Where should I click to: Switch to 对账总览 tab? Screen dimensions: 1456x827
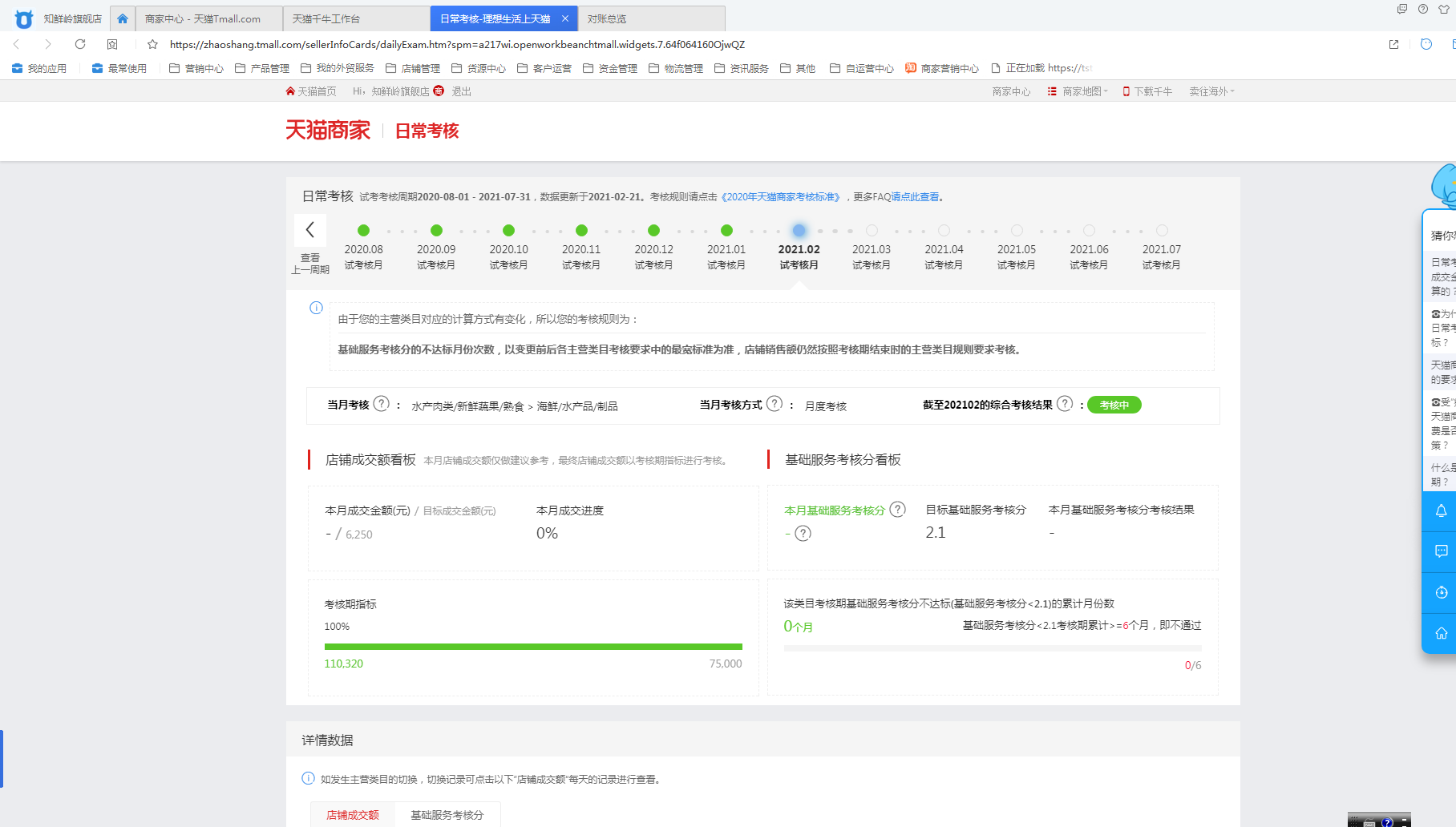point(651,18)
